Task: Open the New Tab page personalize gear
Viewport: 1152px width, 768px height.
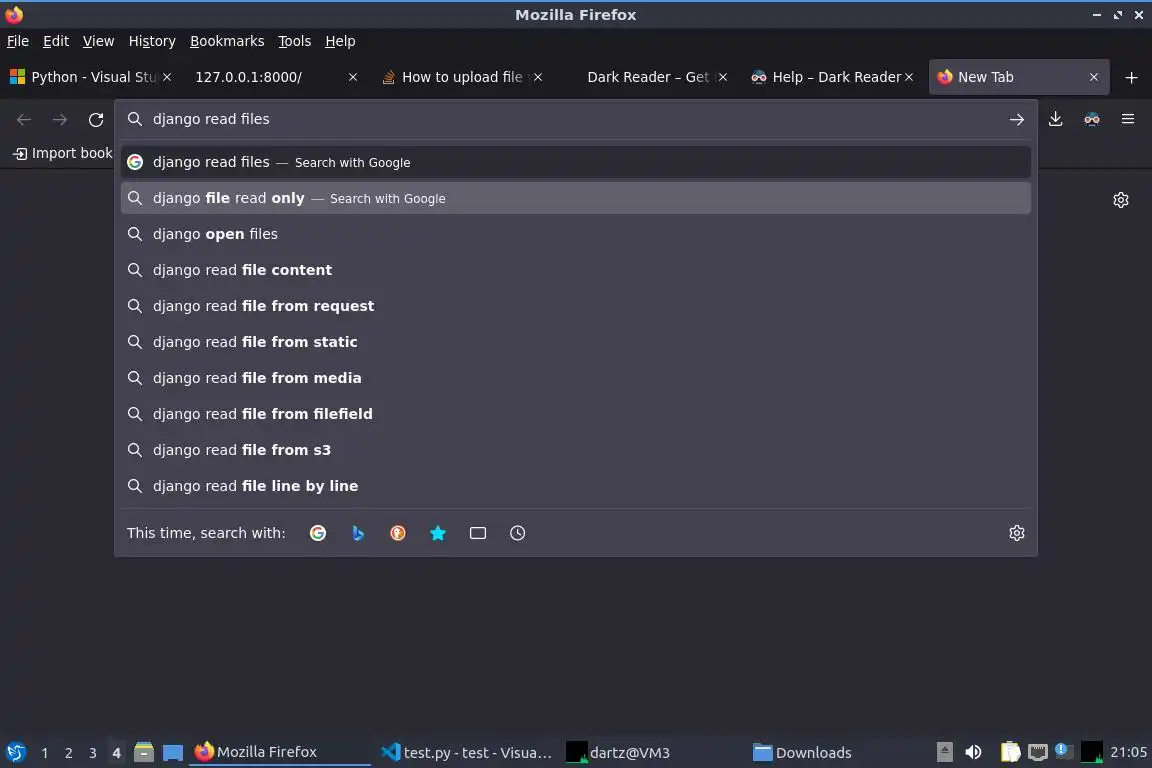Action: [x=1120, y=200]
